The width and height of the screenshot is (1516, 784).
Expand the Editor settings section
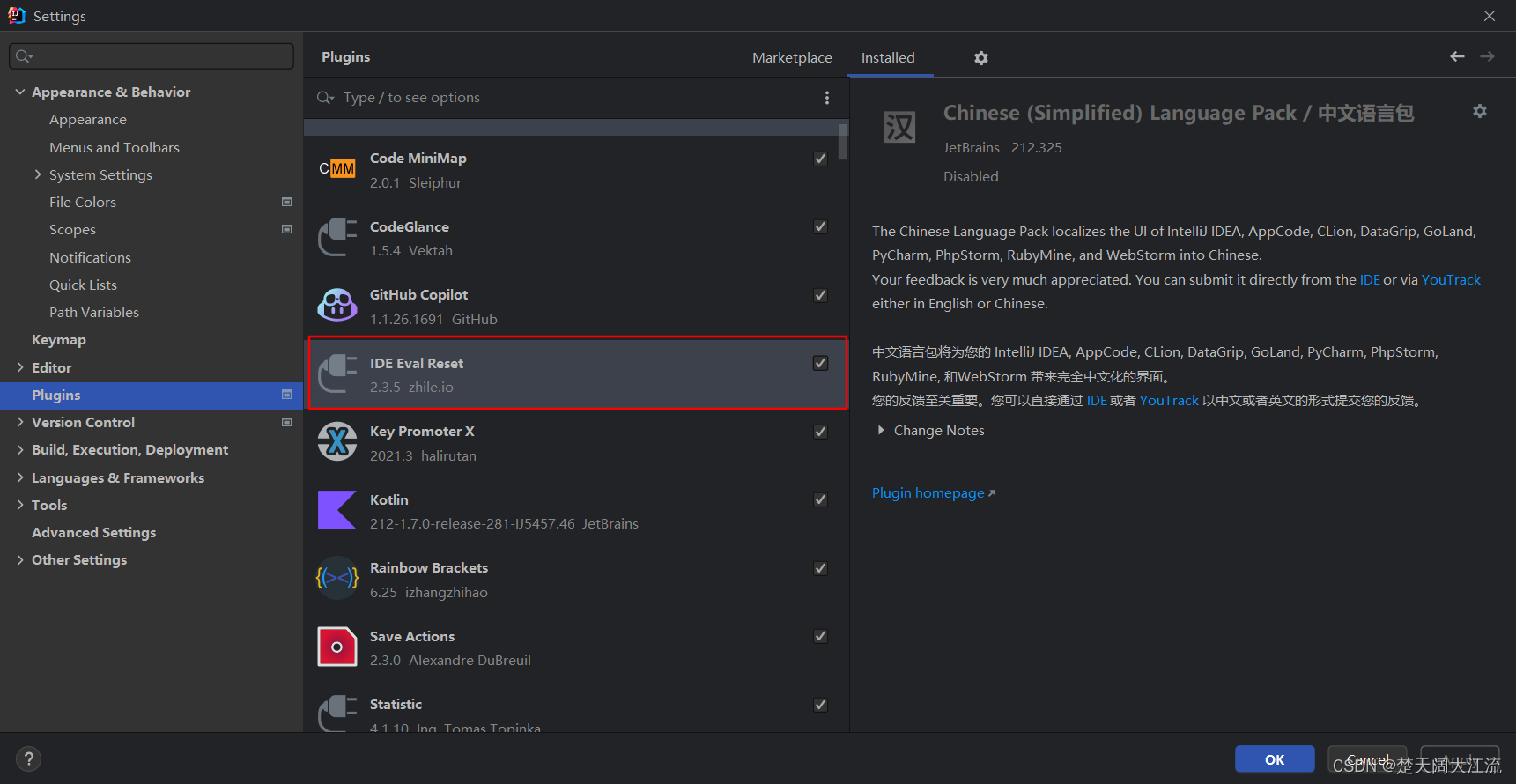[x=19, y=367]
